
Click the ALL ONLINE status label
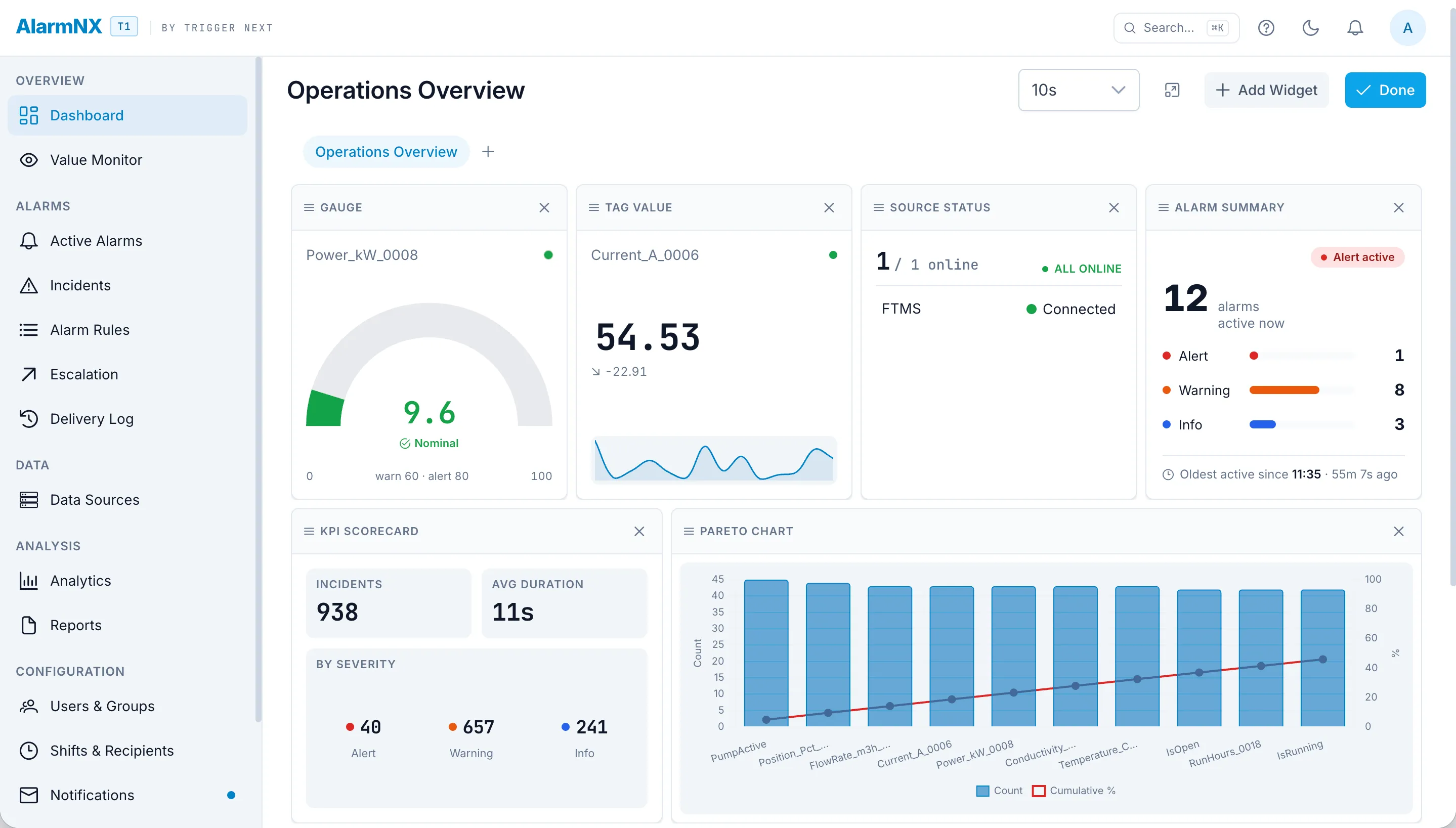click(1081, 269)
